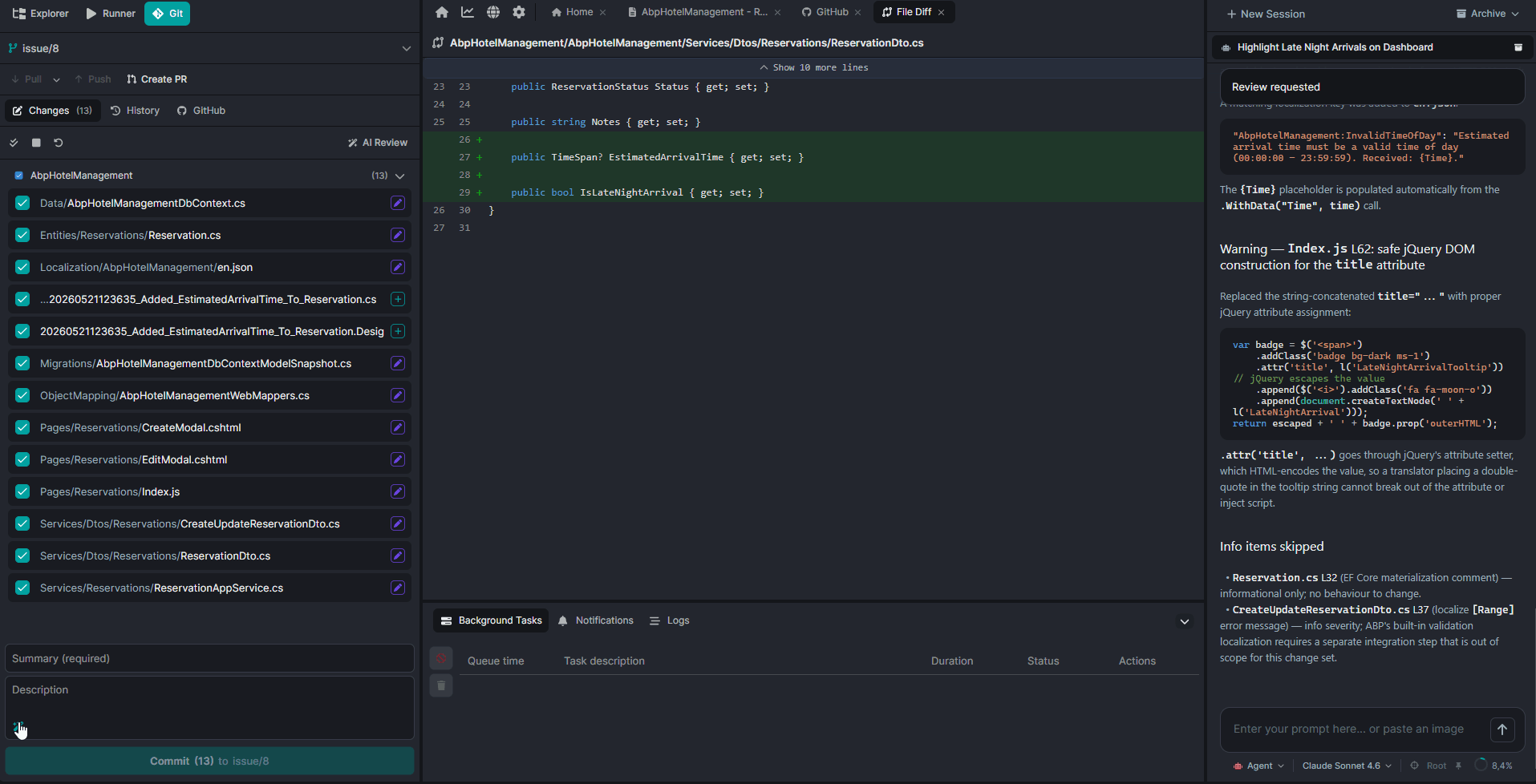The height and width of the screenshot is (784, 1536).
Task: Uncheck ObjectMapping WebMappers.cs checkbox
Action: tap(22, 395)
